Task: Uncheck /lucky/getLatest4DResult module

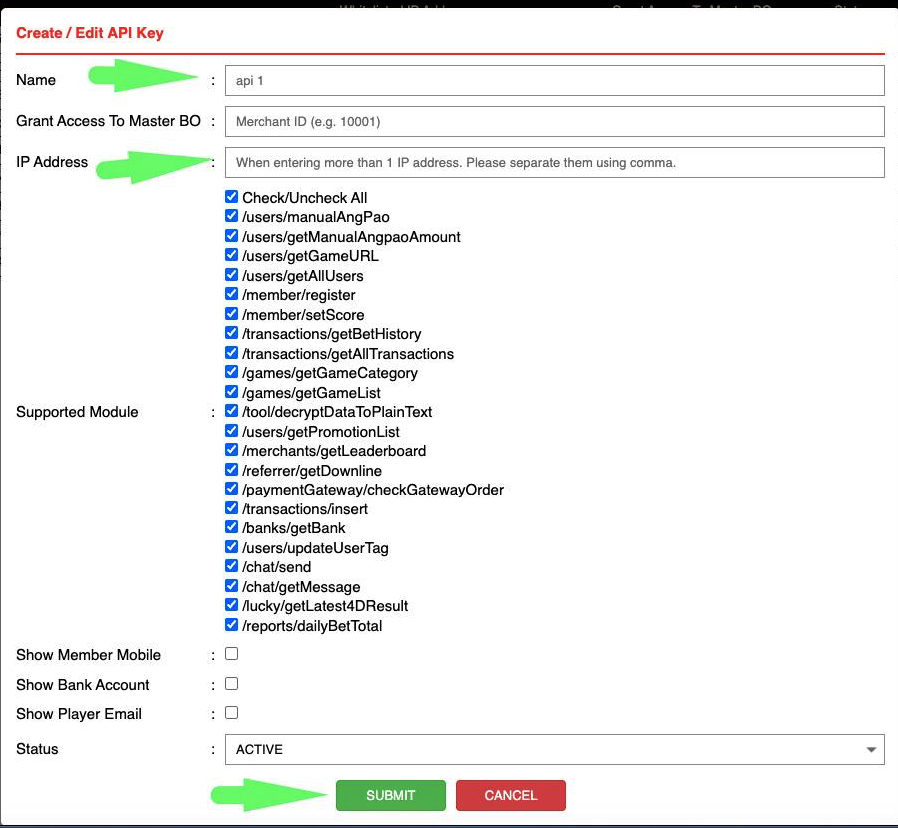Action: (x=231, y=605)
